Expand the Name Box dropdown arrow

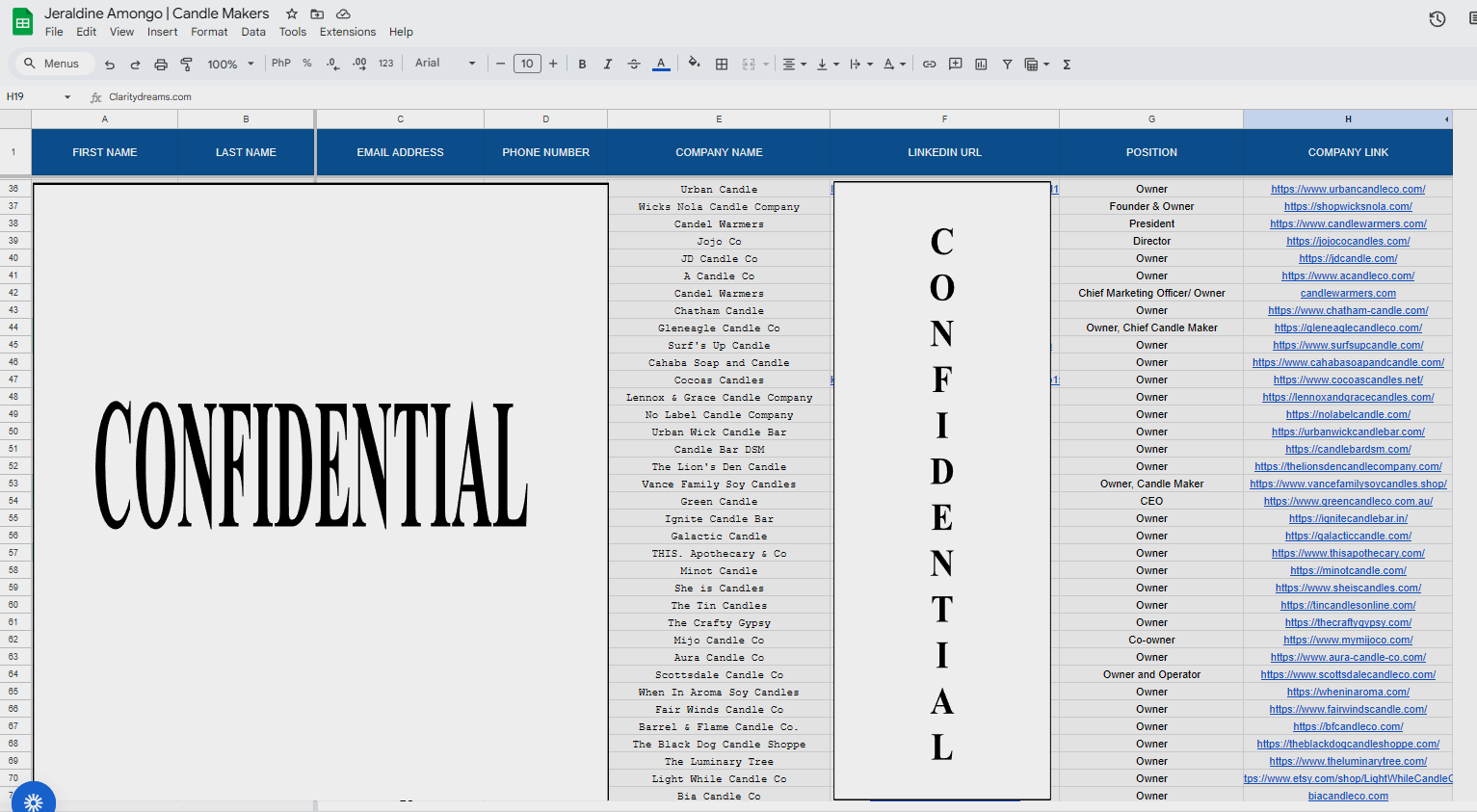pos(67,97)
